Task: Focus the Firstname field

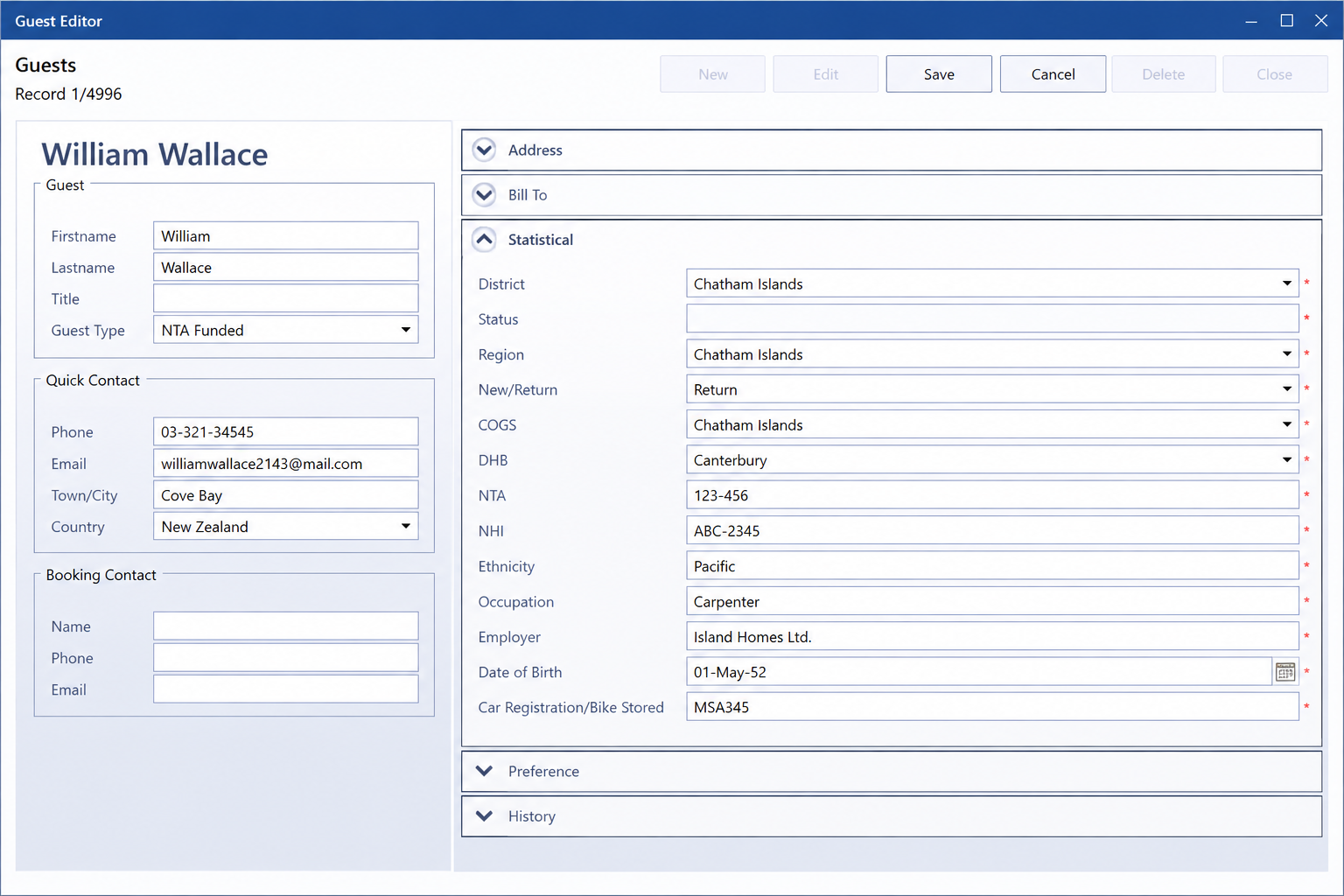Action: pos(286,236)
